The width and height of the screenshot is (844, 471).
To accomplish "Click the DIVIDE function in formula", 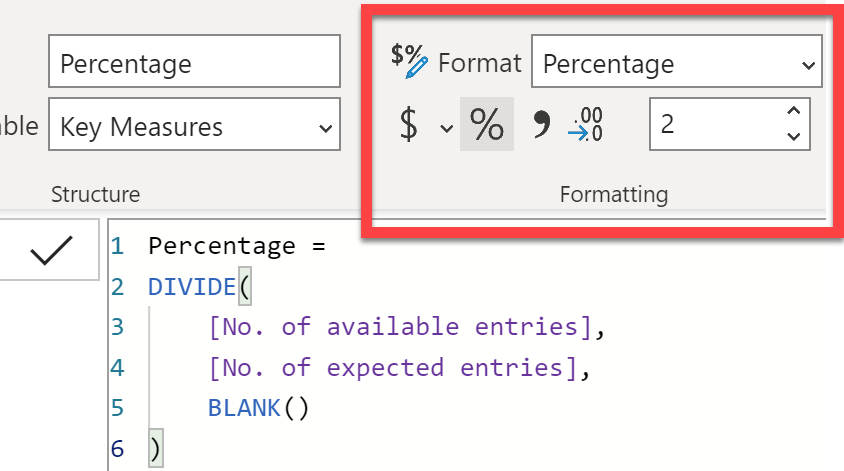I will click(192, 287).
